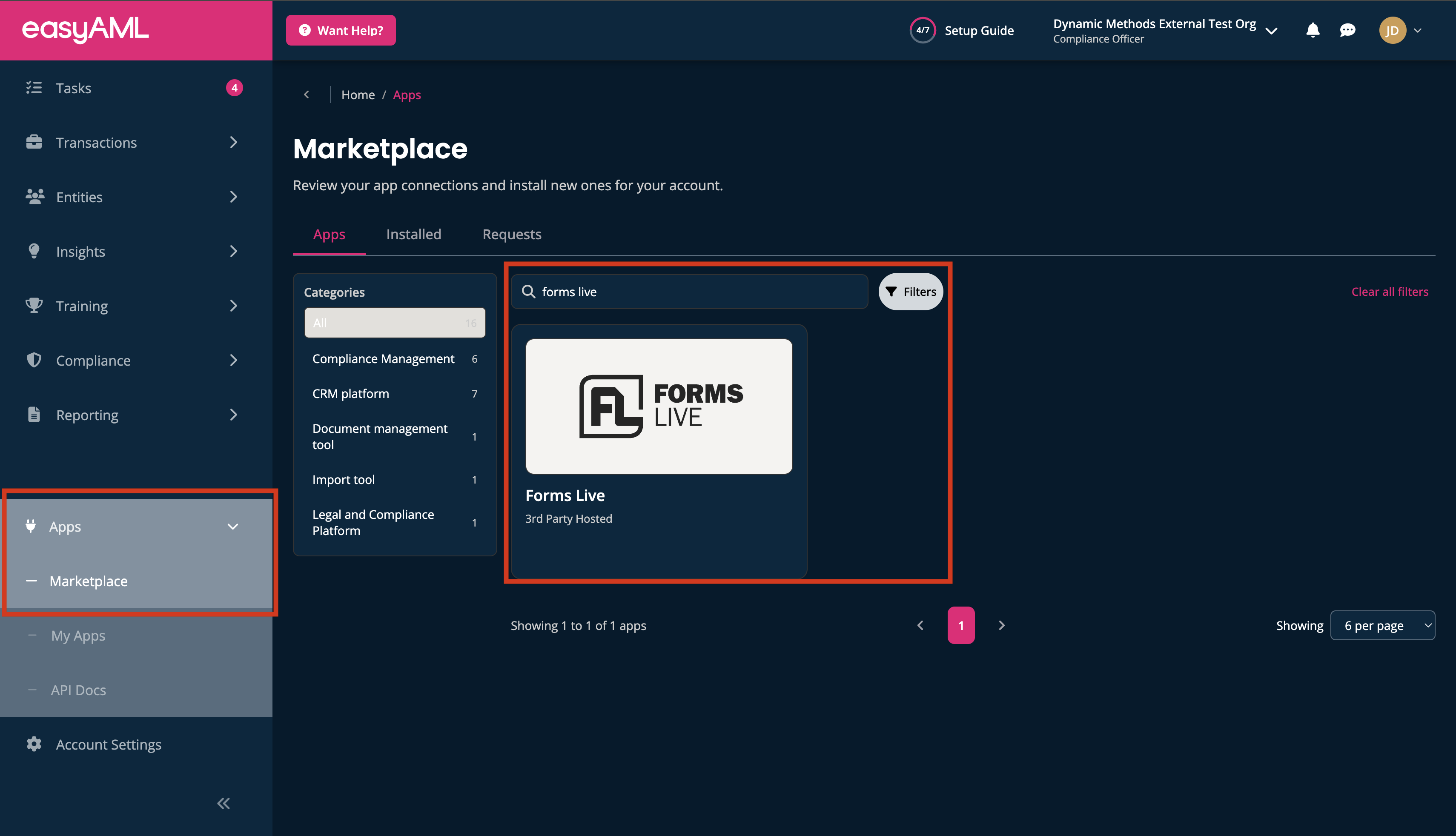Screen dimensions: 1456x836
Task: Click the Transactions briefcase icon
Action: tap(34, 142)
